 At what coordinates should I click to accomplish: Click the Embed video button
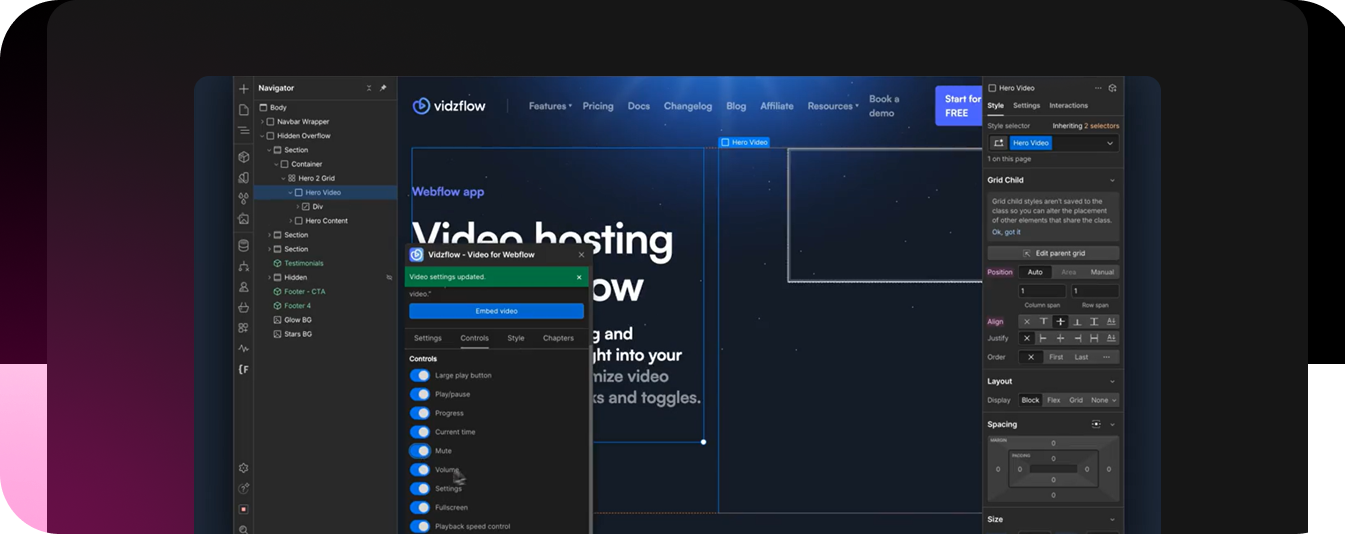(496, 311)
